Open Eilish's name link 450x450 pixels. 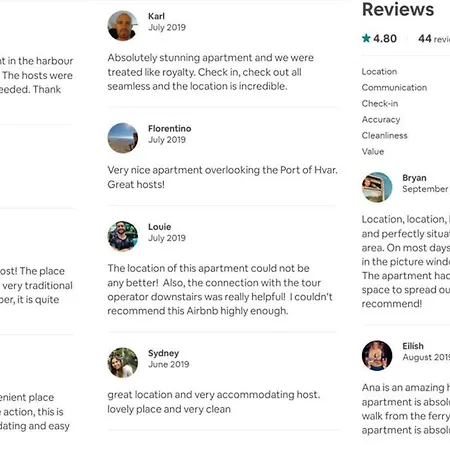point(413,346)
